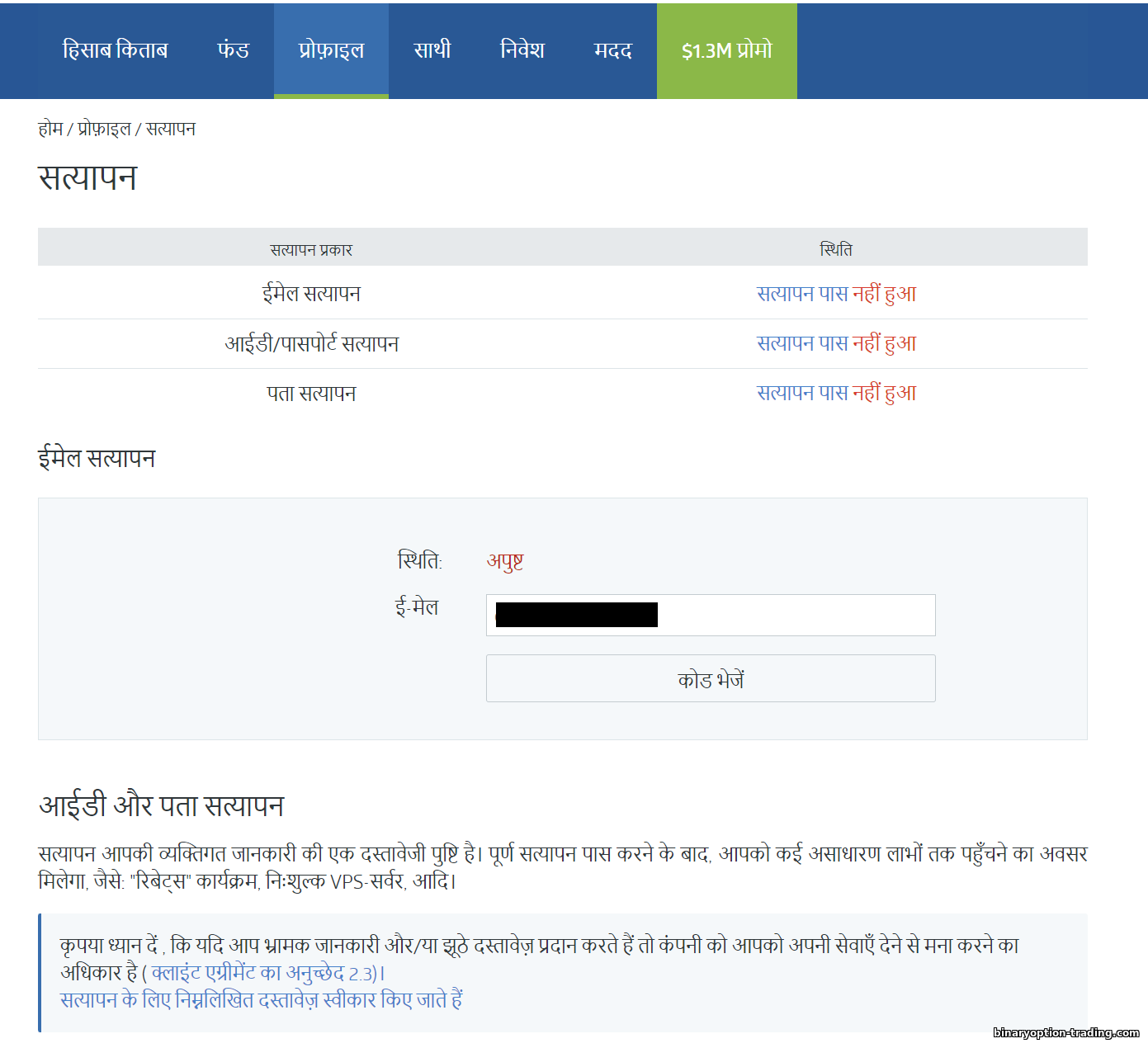Click status link in आईडी/पासपोर्ट सत्यापन row
1148x1048 pixels.
tap(836, 343)
